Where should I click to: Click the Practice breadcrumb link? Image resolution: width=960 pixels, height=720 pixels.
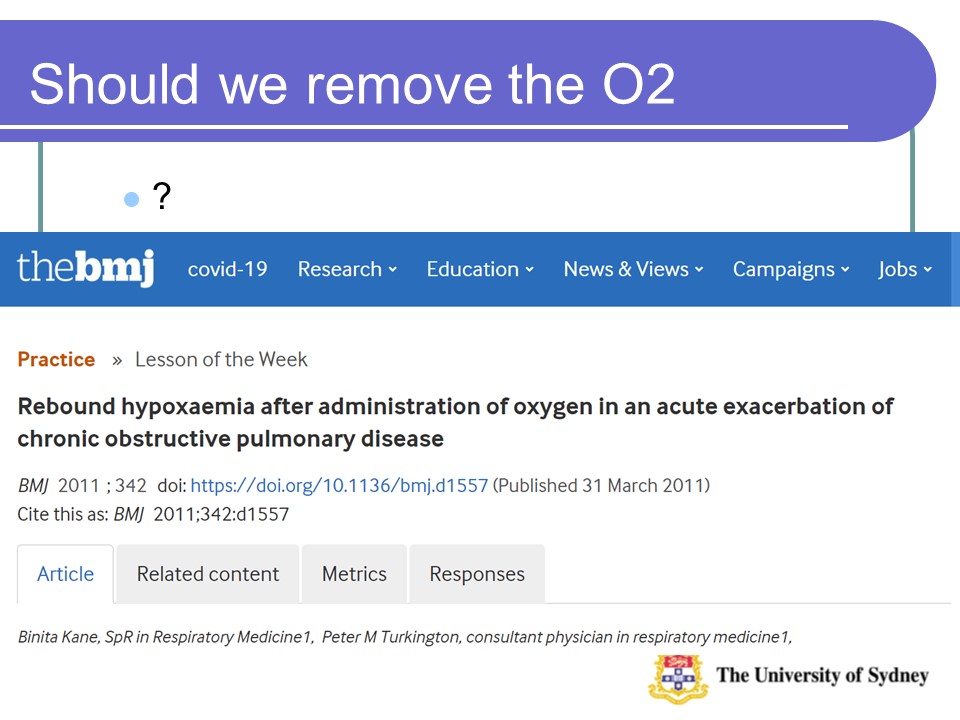56,359
